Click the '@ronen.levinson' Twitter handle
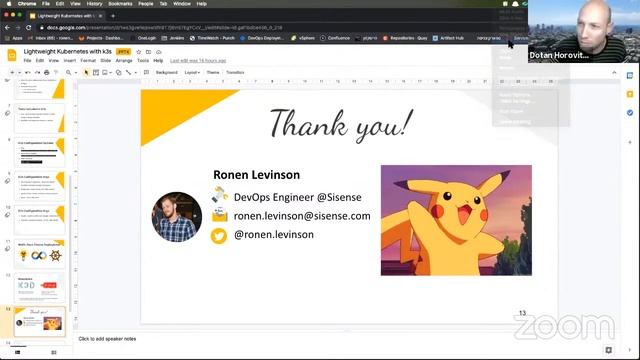 point(273,235)
